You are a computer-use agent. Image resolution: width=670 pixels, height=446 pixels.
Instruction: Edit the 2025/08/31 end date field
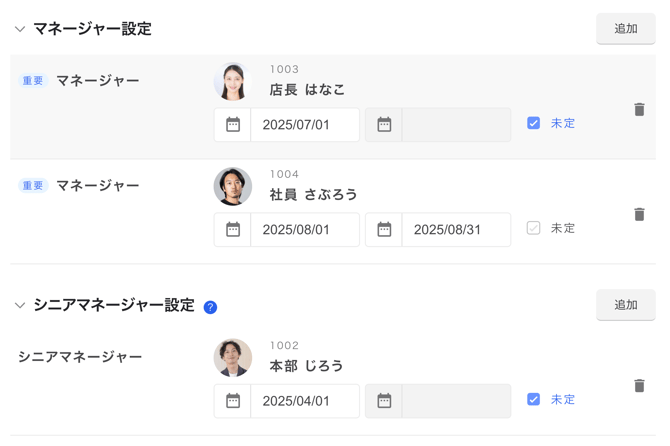pos(456,229)
